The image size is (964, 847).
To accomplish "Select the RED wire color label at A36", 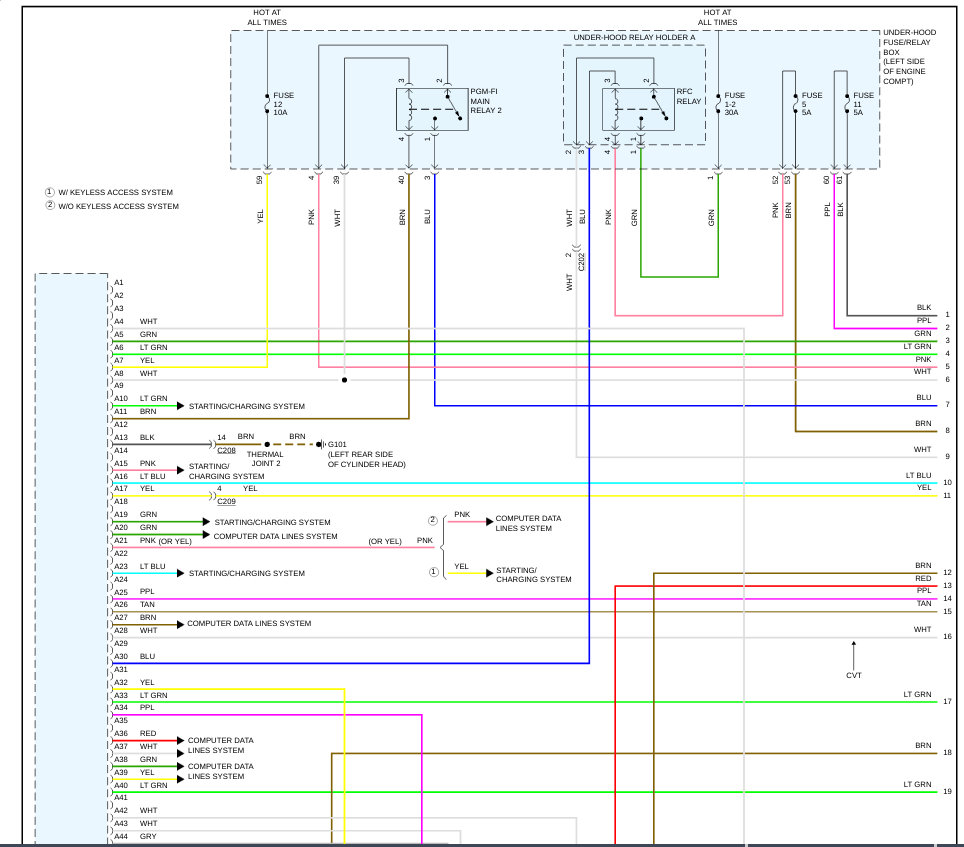I will point(148,733).
